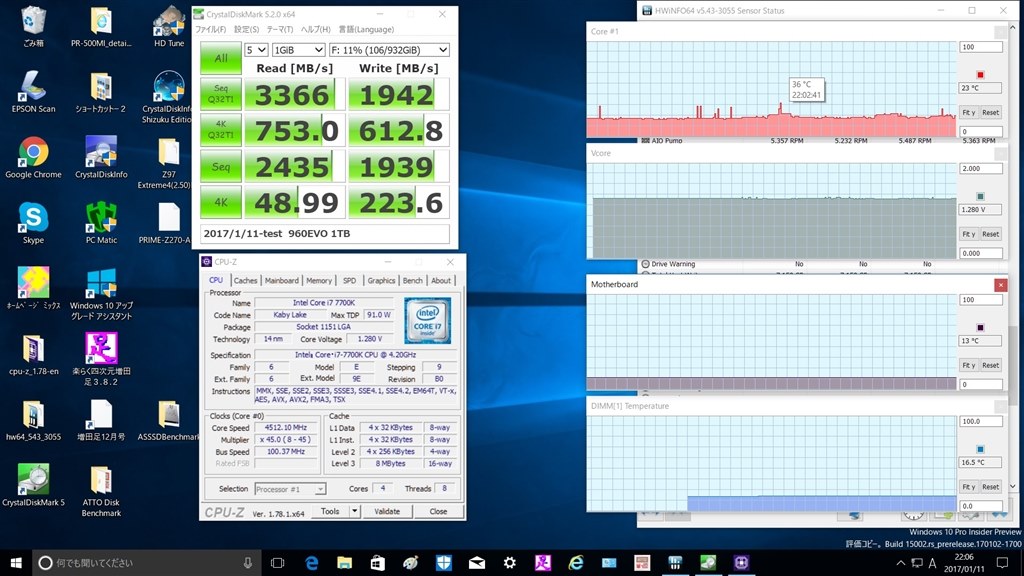
Task: Click Fit y on Core #1 graph
Action: pyautogui.click(x=968, y=112)
